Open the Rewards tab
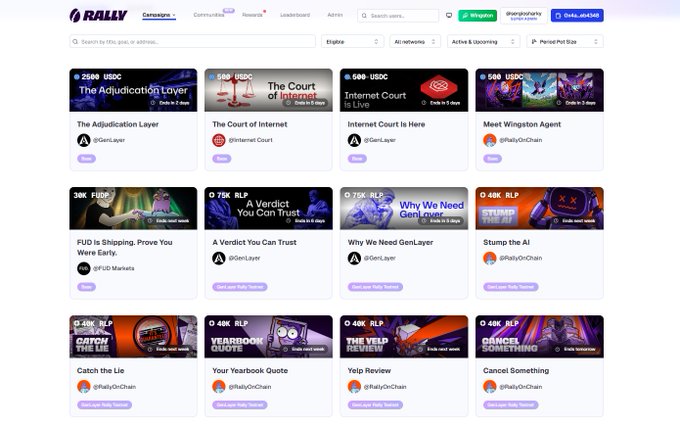 point(252,15)
